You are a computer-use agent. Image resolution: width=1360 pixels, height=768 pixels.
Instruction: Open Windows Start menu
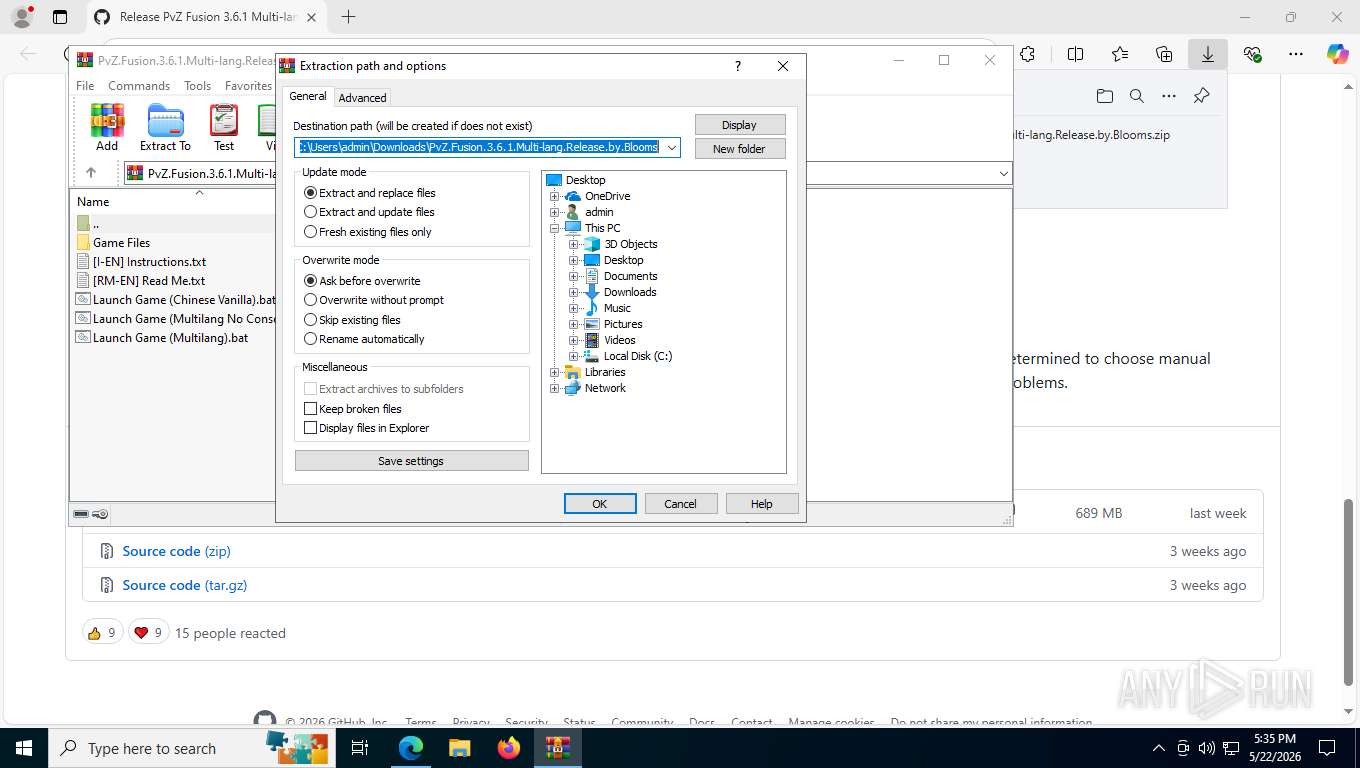click(24, 748)
